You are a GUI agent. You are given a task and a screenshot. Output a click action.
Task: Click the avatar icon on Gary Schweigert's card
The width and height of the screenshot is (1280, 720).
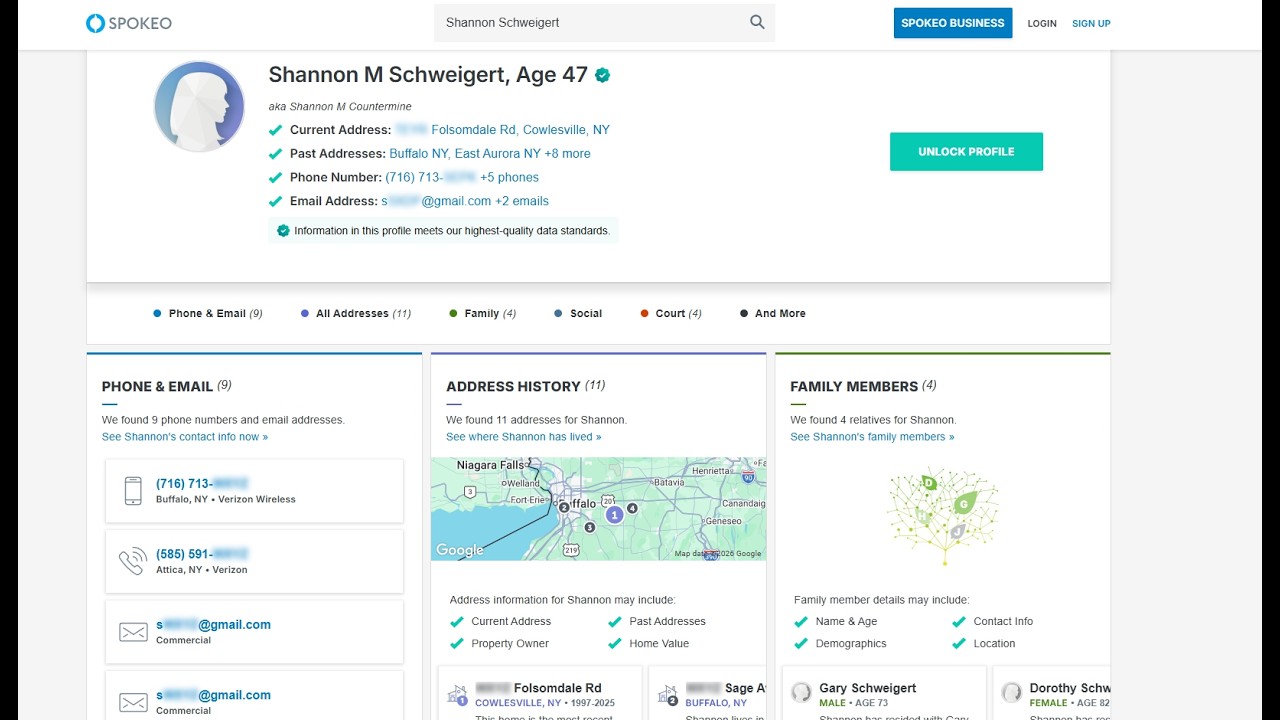[x=801, y=692]
